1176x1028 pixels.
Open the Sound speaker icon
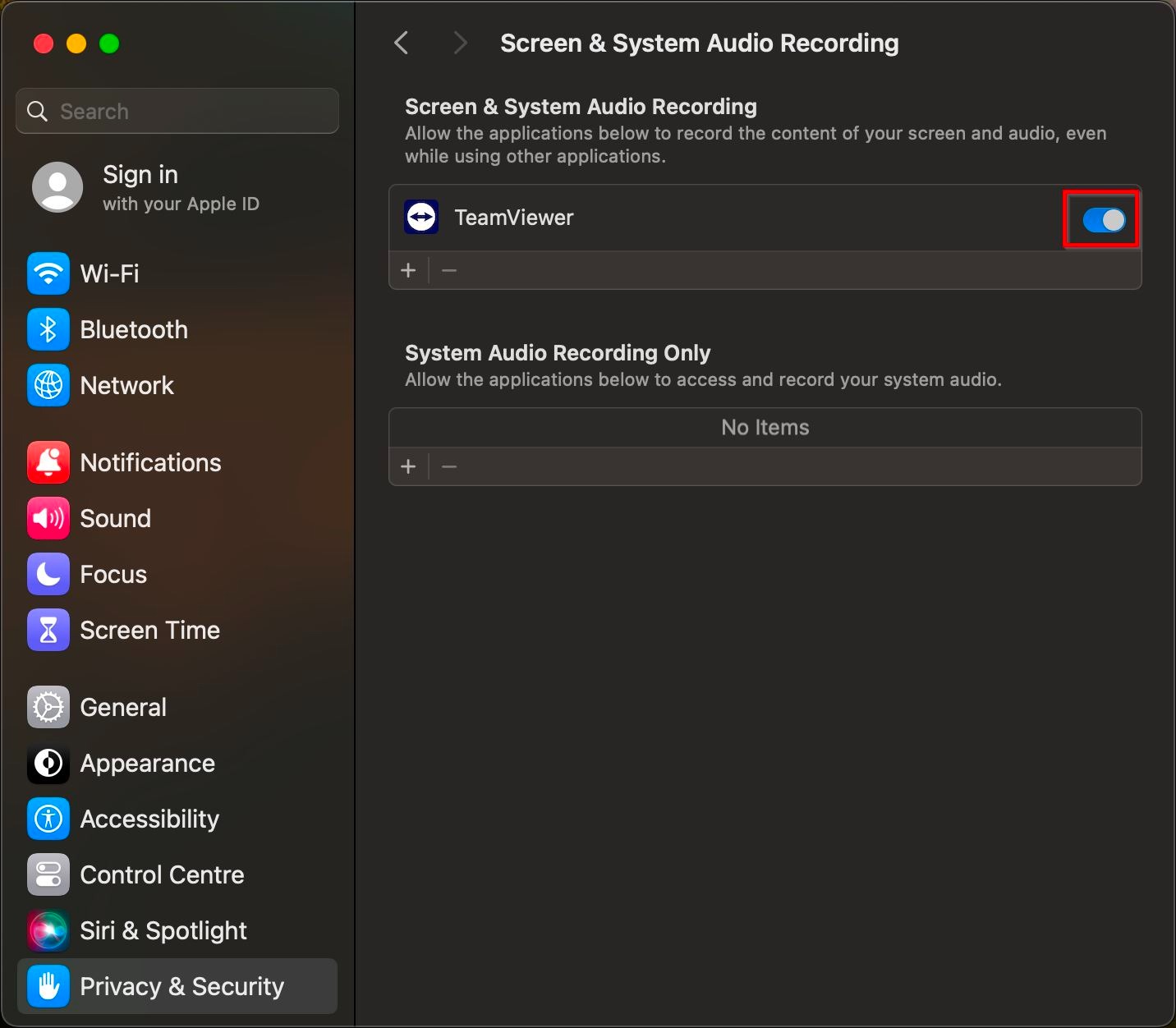pos(48,518)
